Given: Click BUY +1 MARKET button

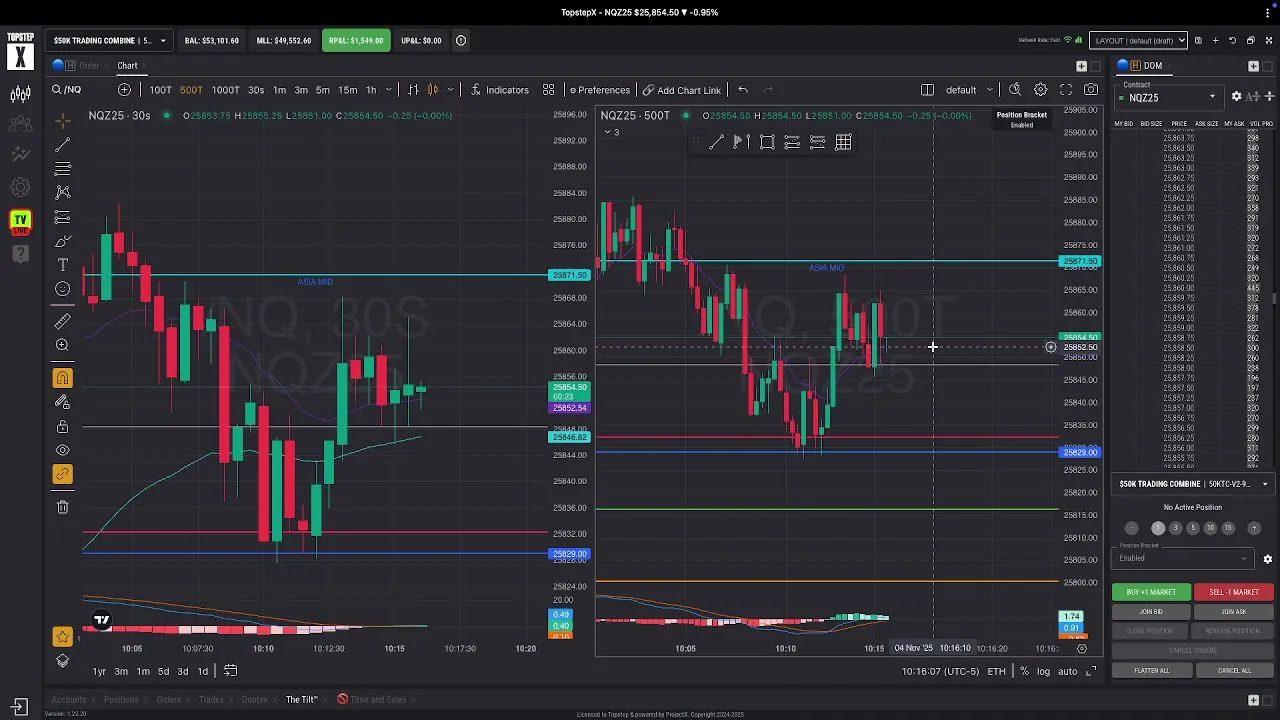Looking at the screenshot, I should pos(1151,592).
